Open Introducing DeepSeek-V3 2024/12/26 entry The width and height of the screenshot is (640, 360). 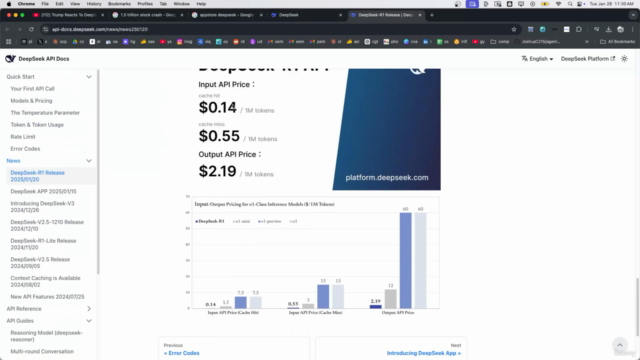(42, 207)
